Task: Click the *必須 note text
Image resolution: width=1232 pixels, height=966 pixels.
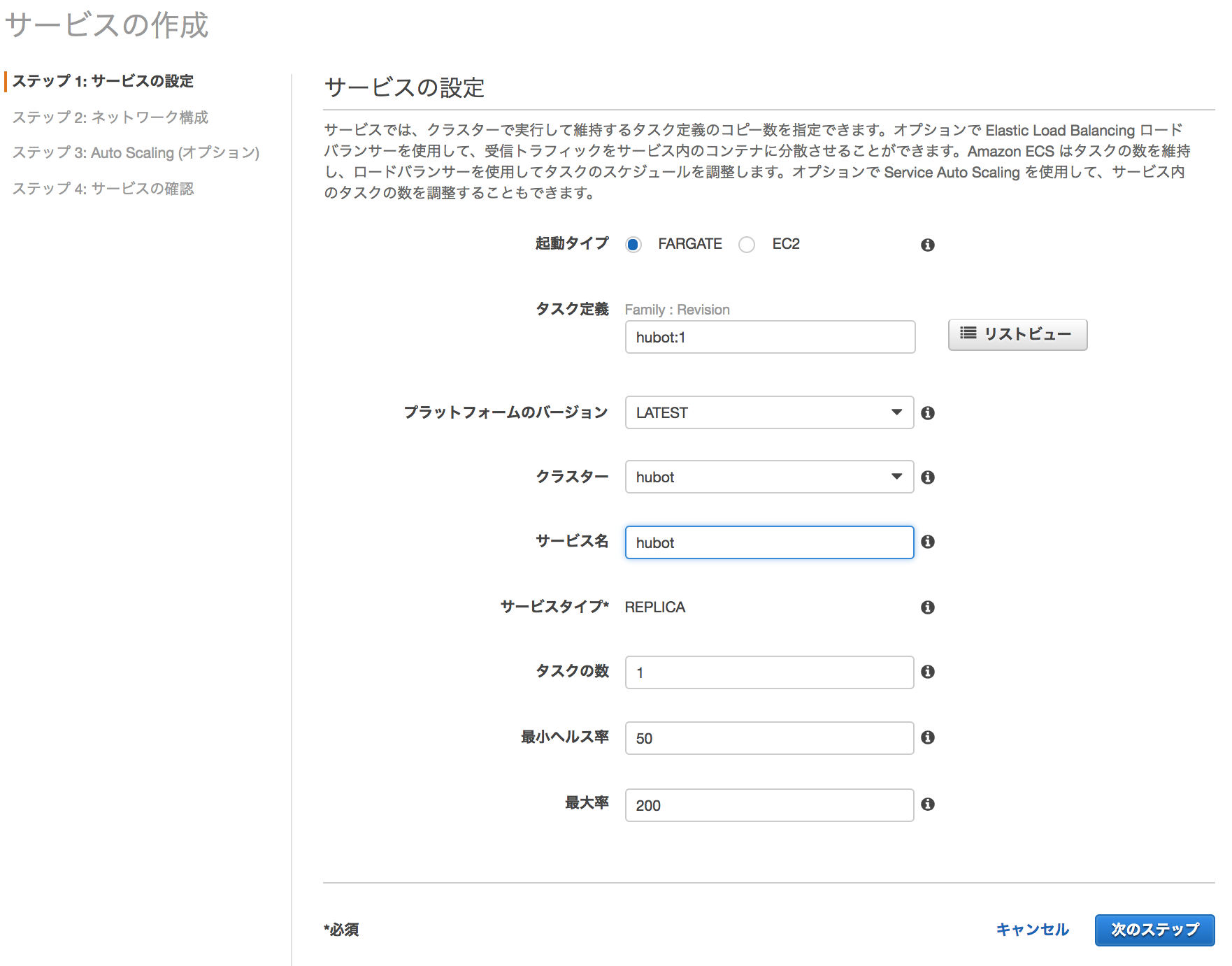Action: click(341, 930)
